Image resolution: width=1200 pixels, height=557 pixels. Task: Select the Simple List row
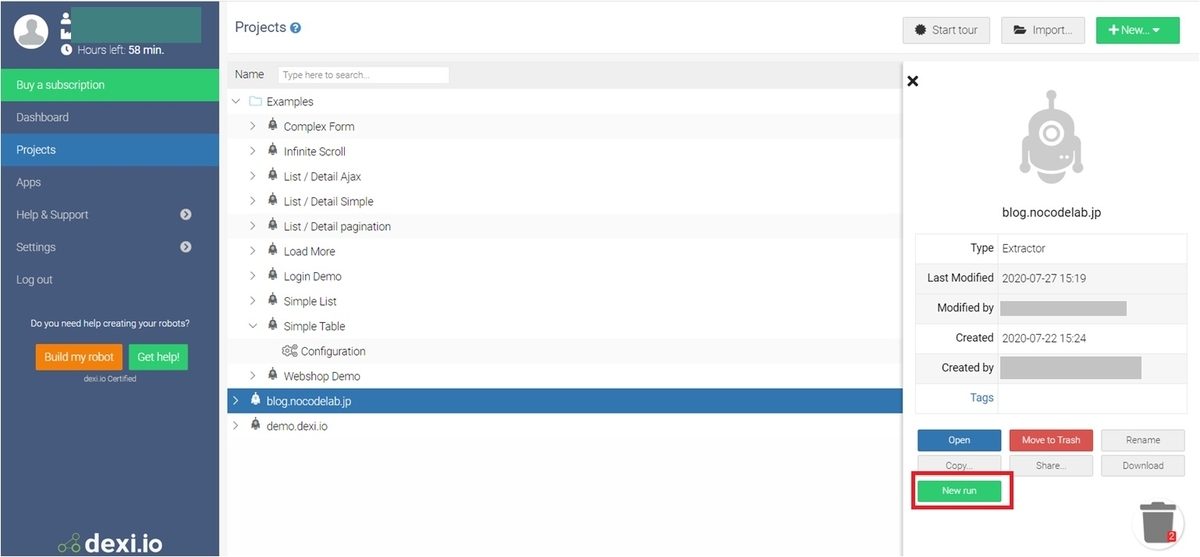(x=565, y=301)
